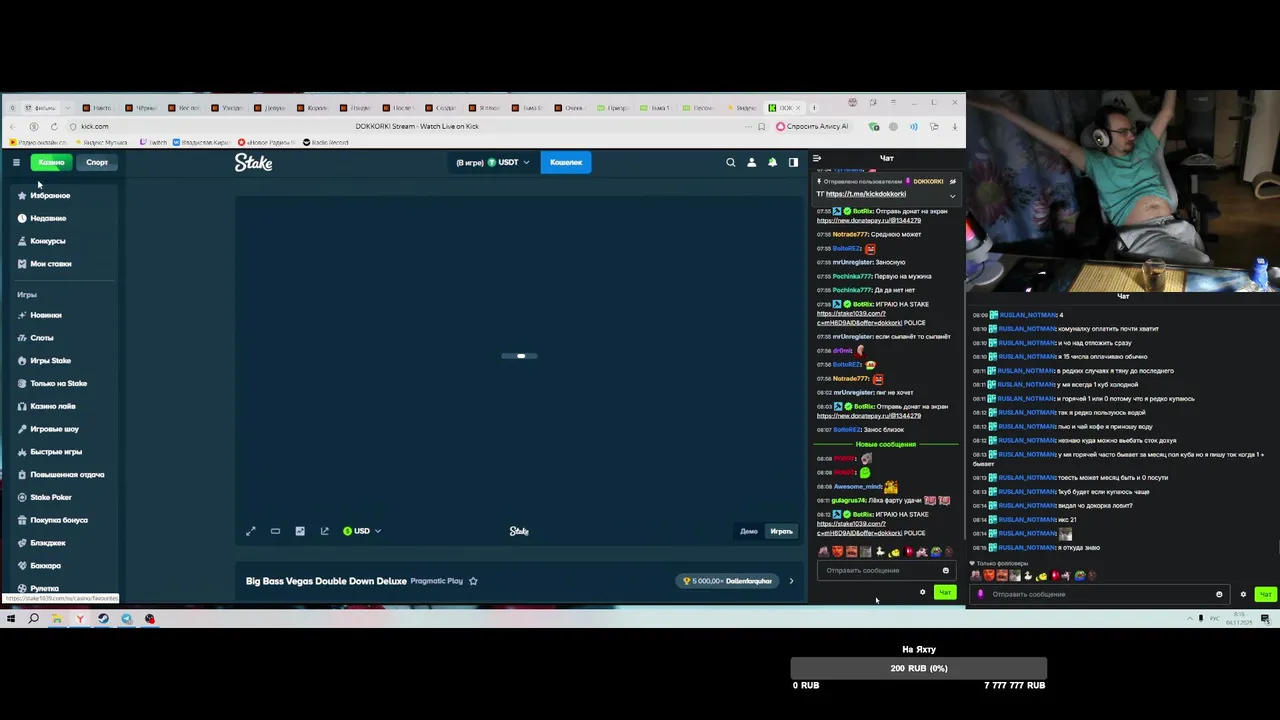Click the blue Кошелек button
The height and width of the screenshot is (720, 1280).
click(x=566, y=162)
